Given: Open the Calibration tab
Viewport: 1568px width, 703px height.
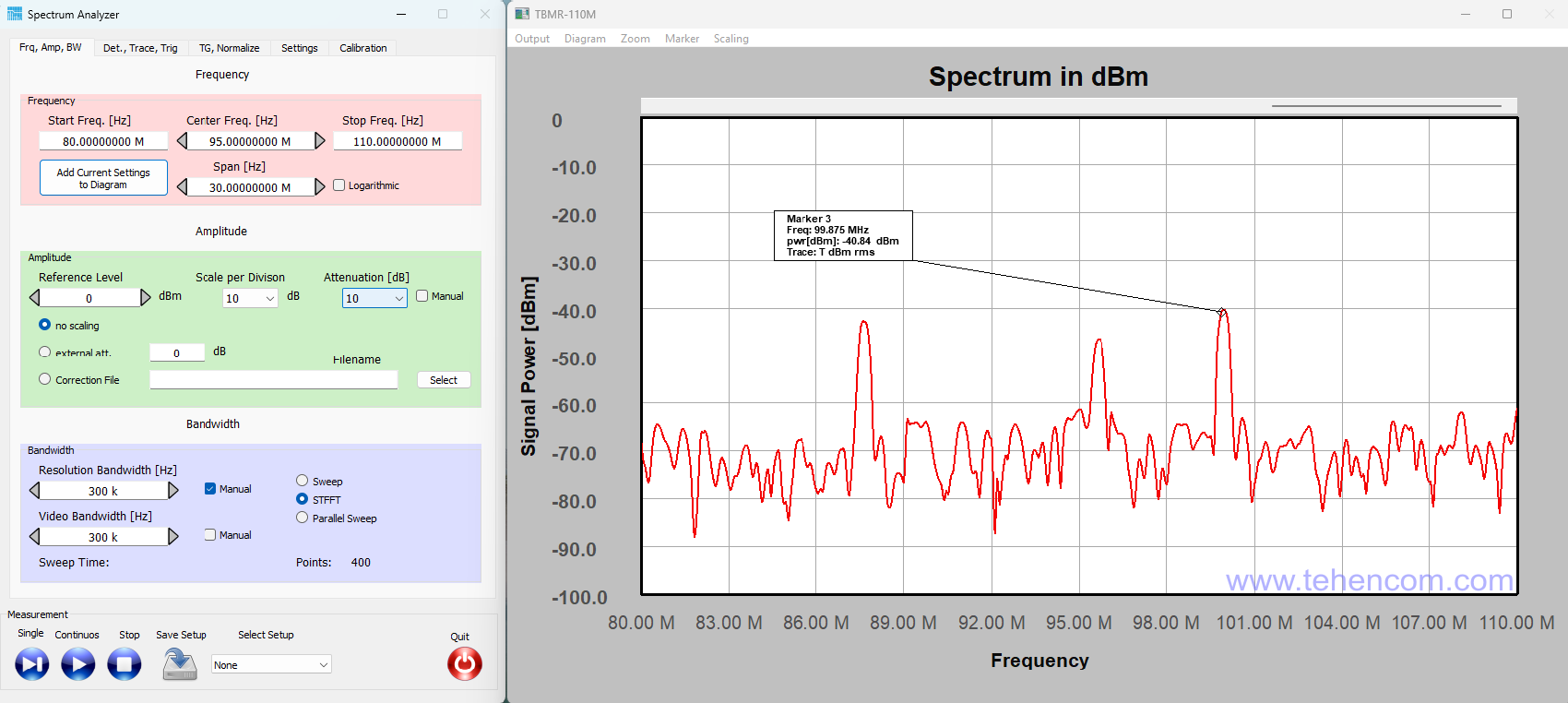Looking at the screenshot, I should click(x=363, y=48).
